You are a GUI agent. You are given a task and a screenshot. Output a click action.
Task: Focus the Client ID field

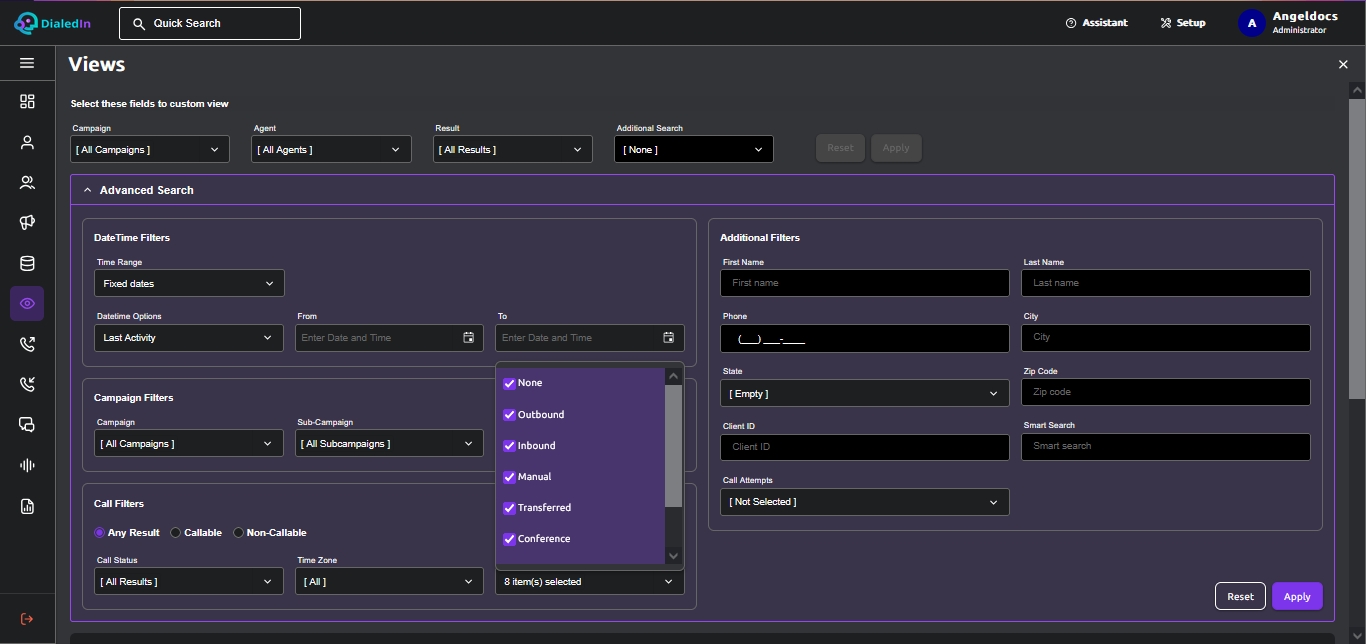(865, 447)
